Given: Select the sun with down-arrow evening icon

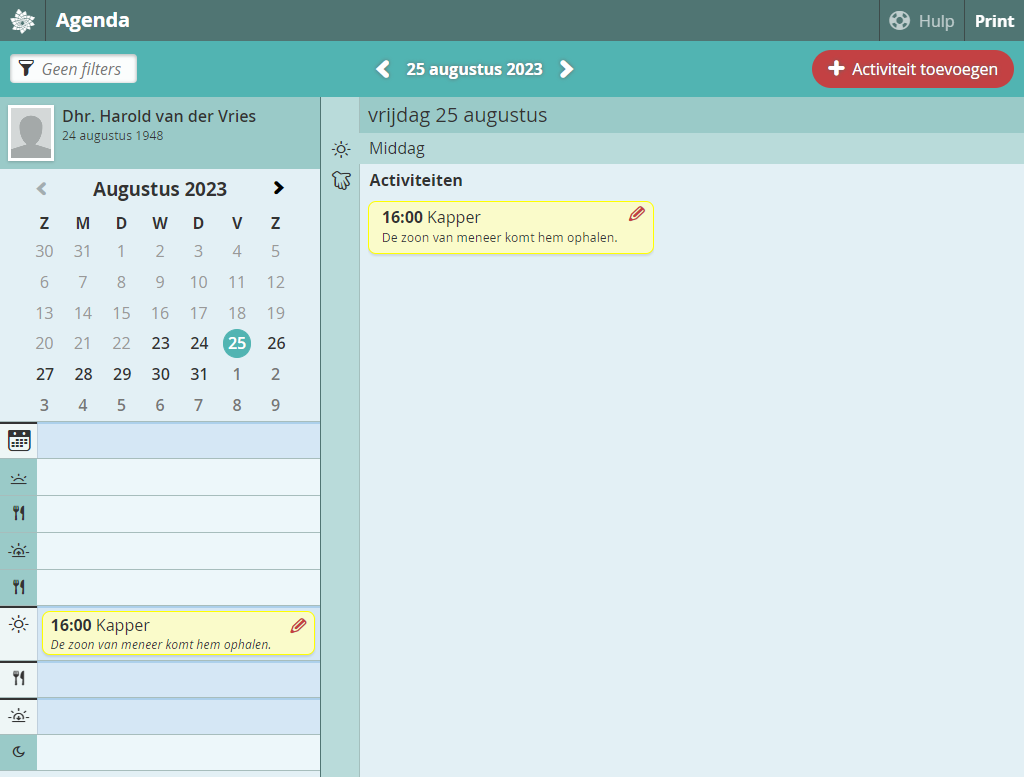Looking at the screenshot, I should (19, 715).
